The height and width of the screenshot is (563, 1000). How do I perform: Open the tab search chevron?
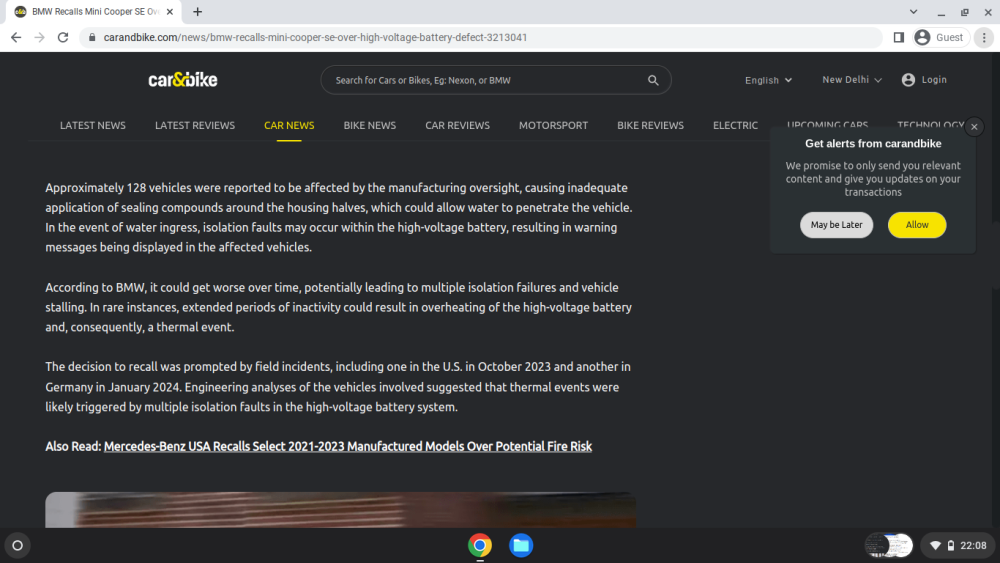pyautogui.click(x=913, y=11)
